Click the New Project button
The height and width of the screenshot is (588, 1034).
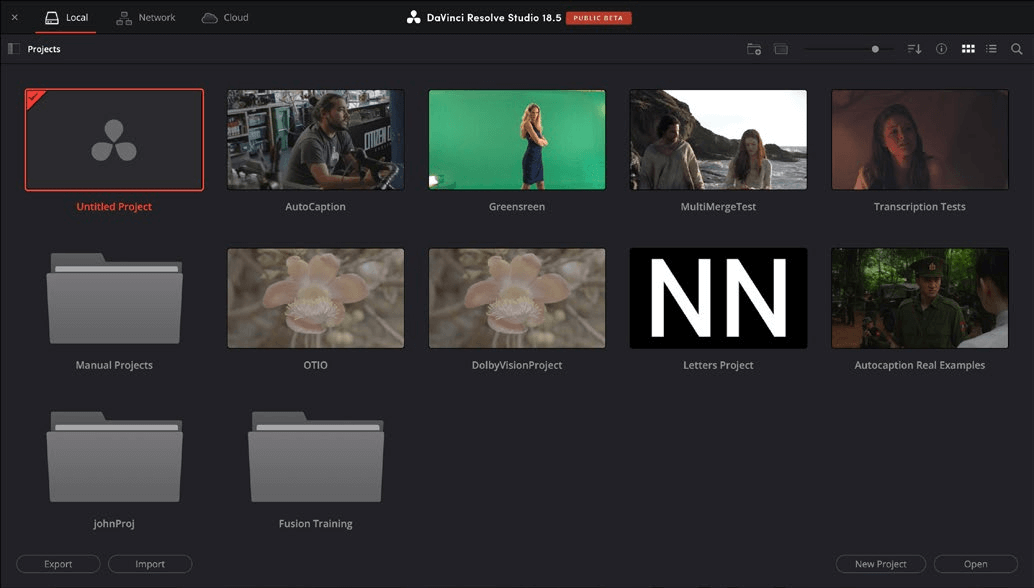880,564
